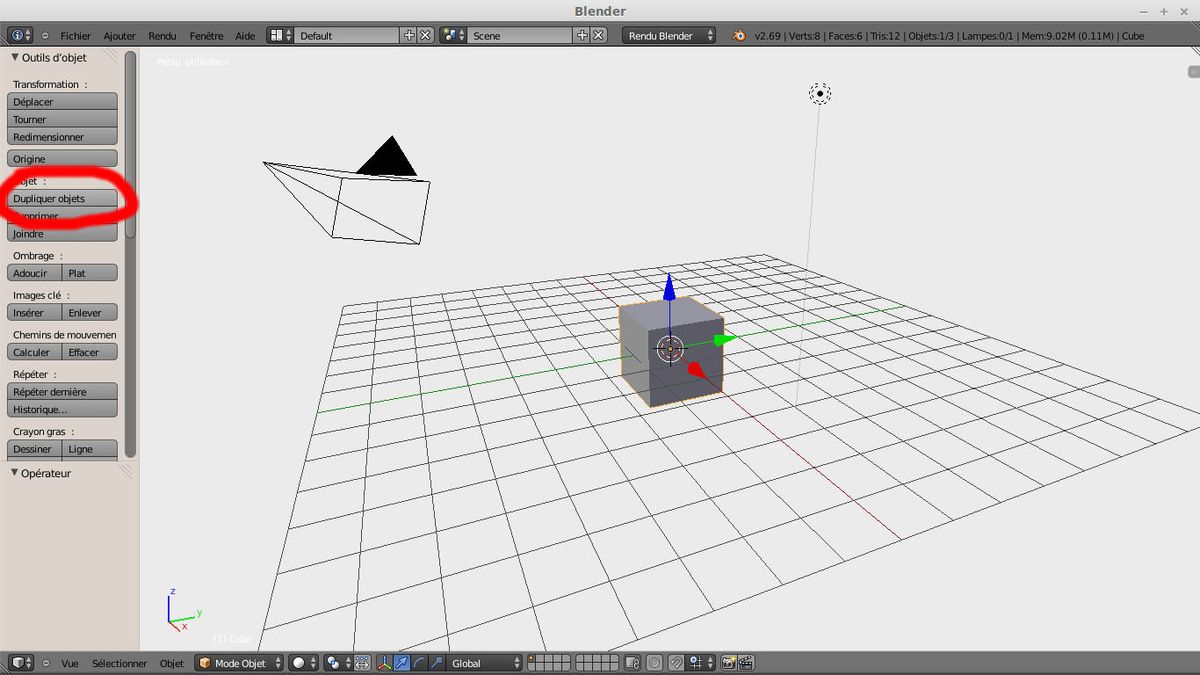Toggle the snap magnet during transform
Image resolution: width=1200 pixels, height=675 pixels.
(676, 663)
